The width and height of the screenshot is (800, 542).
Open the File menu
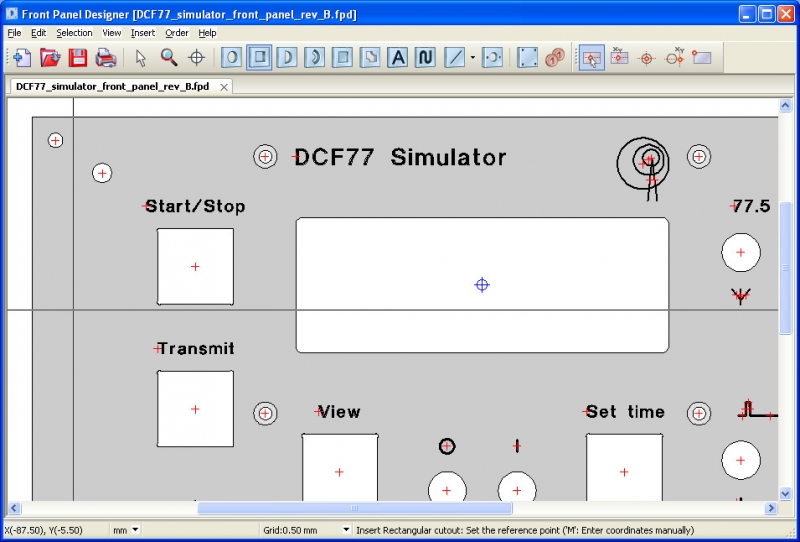pos(14,33)
